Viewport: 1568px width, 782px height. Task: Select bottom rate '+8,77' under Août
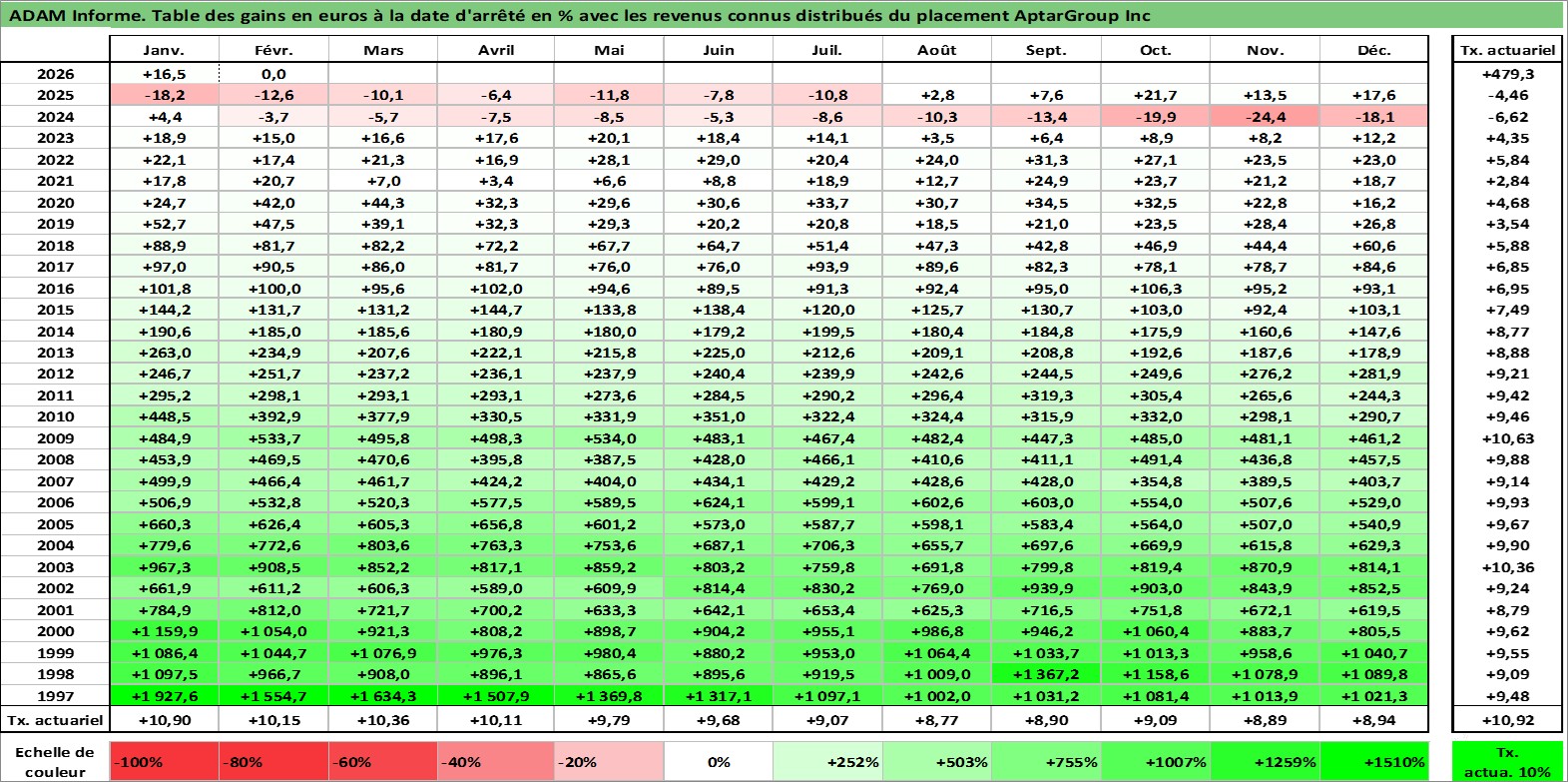[937, 720]
